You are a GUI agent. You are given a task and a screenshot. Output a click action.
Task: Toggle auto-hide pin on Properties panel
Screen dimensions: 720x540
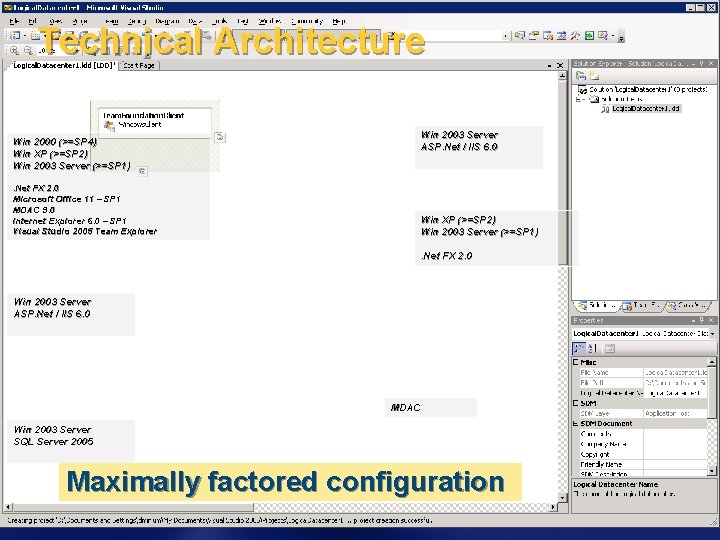click(x=701, y=320)
